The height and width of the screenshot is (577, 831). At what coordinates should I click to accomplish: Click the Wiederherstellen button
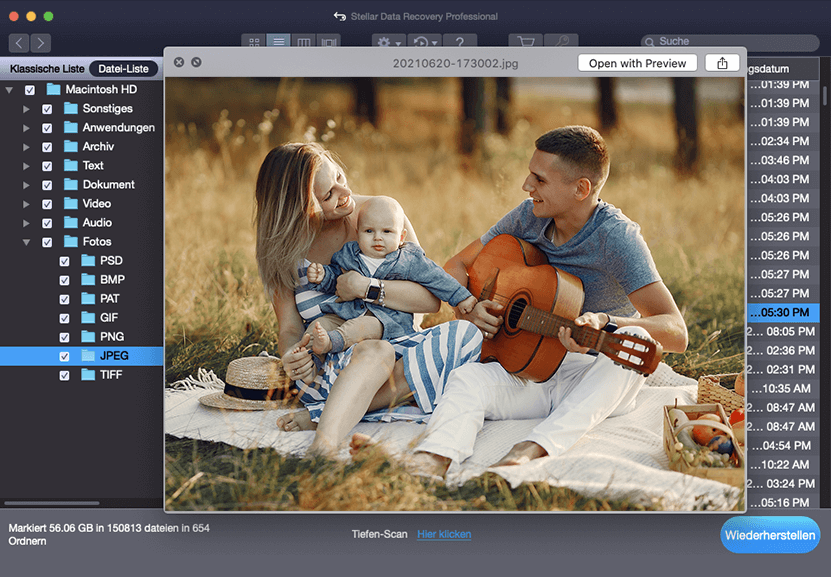pyautogui.click(x=770, y=535)
